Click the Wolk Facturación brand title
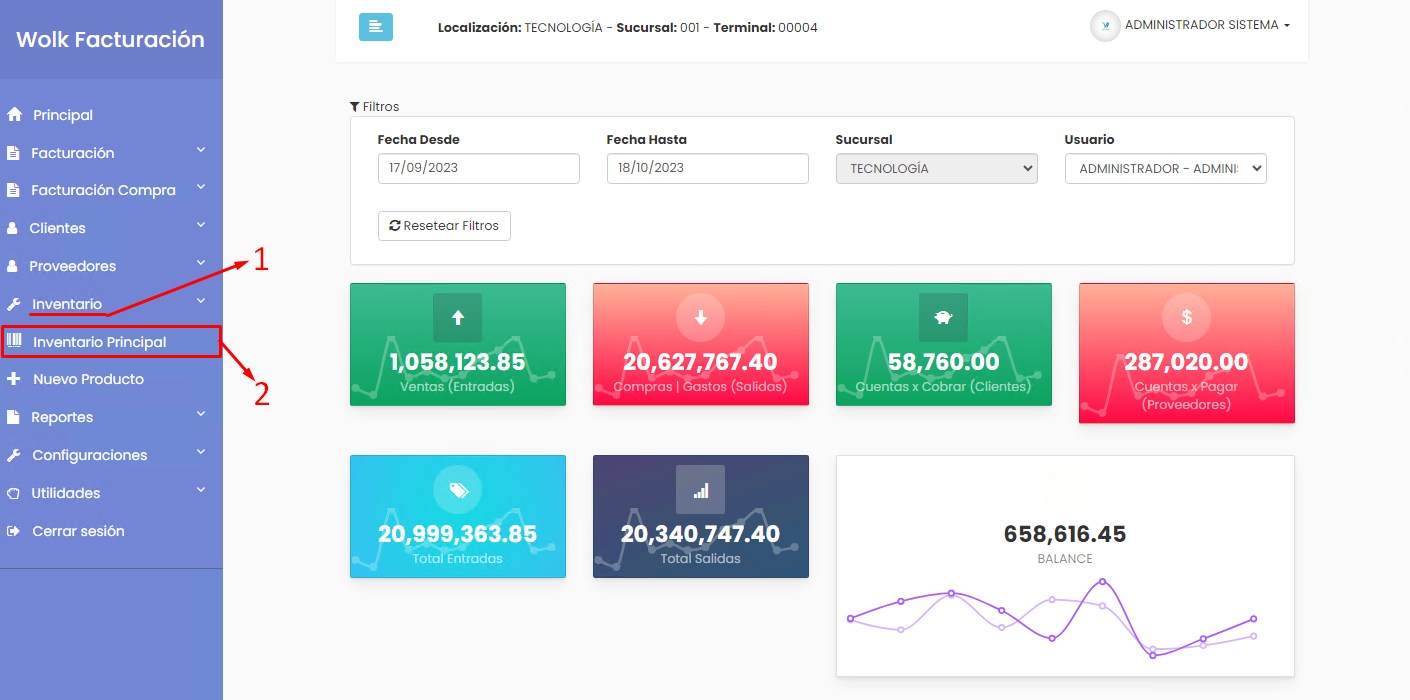This screenshot has height=700, width=1410. click(x=110, y=39)
